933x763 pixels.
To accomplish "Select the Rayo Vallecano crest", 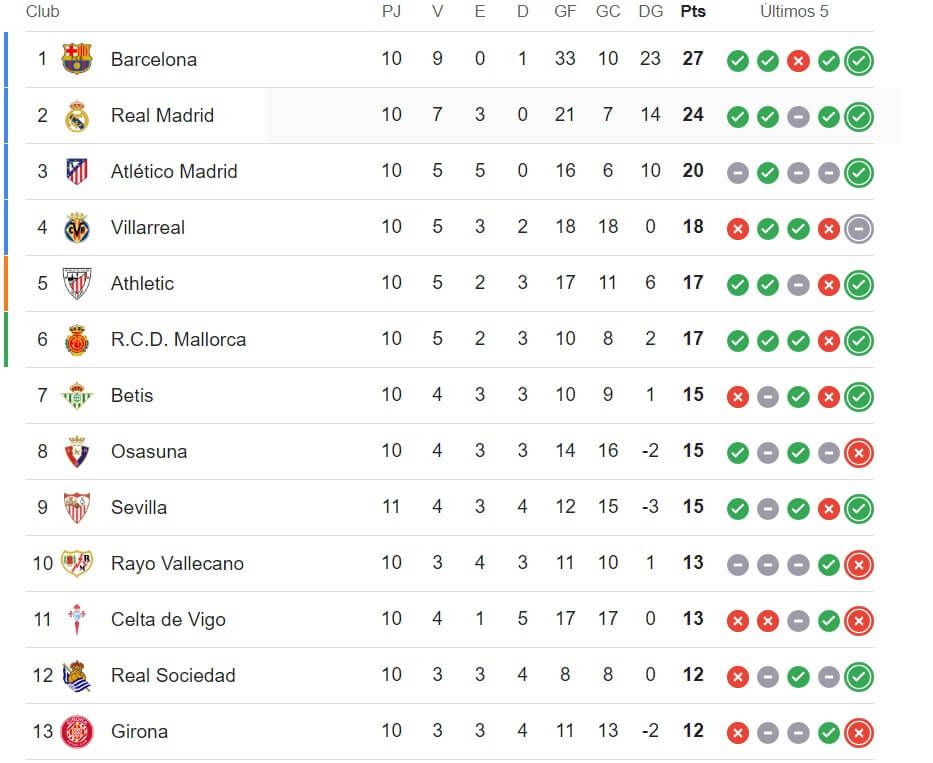I will click(x=77, y=563).
